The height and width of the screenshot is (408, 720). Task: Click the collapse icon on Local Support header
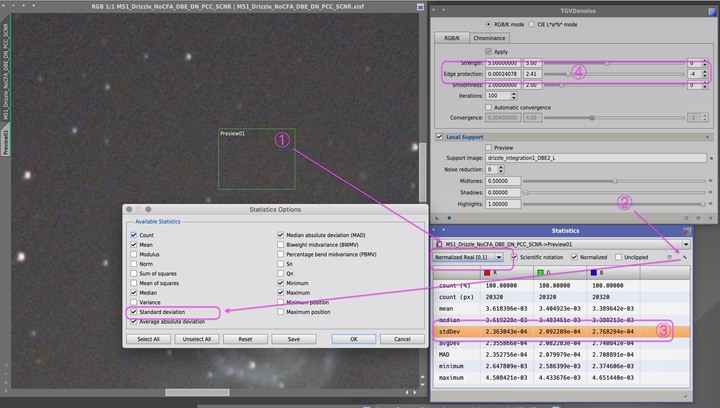pos(707,137)
